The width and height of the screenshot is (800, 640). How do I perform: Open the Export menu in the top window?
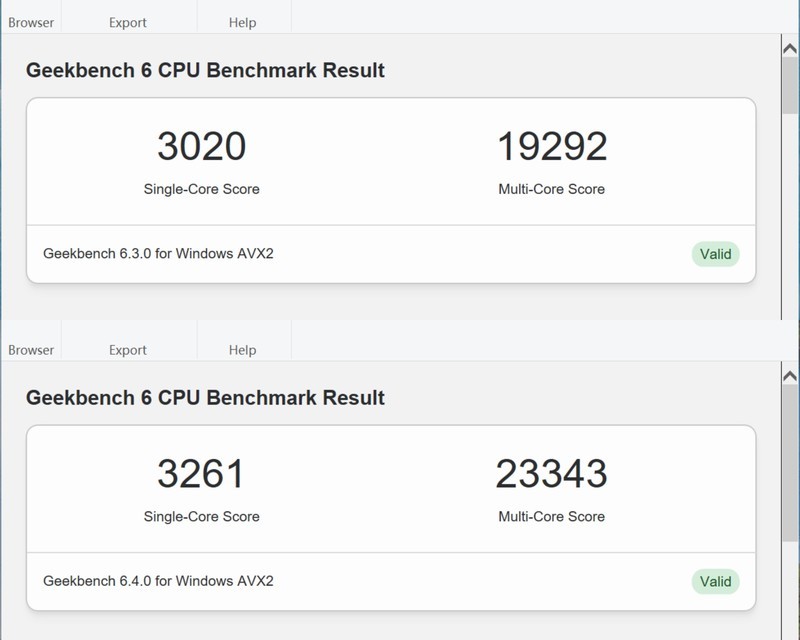128,22
